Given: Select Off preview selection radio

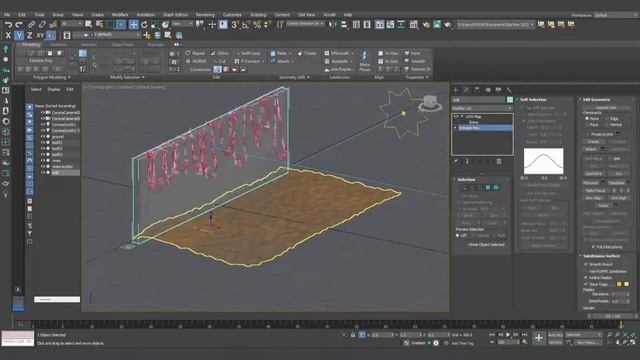Looking at the screenshot, I should [x=458, y=236].
